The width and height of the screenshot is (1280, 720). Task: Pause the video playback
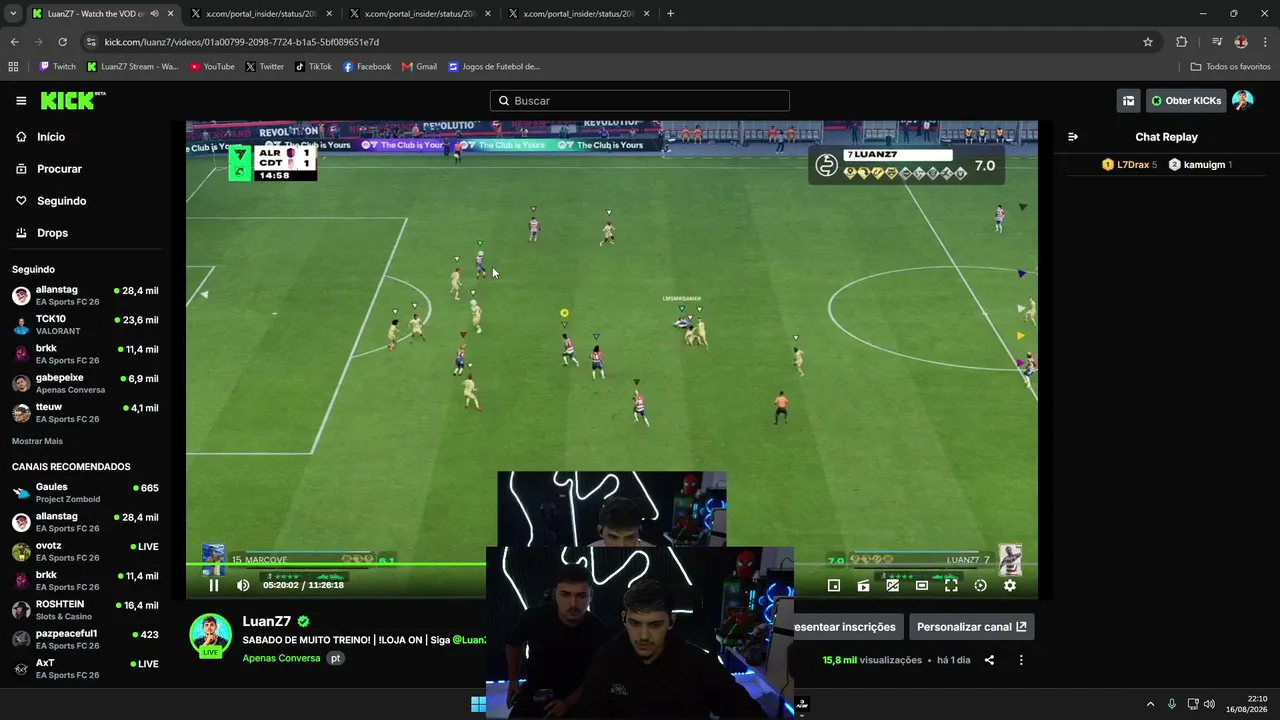point(213,585)
